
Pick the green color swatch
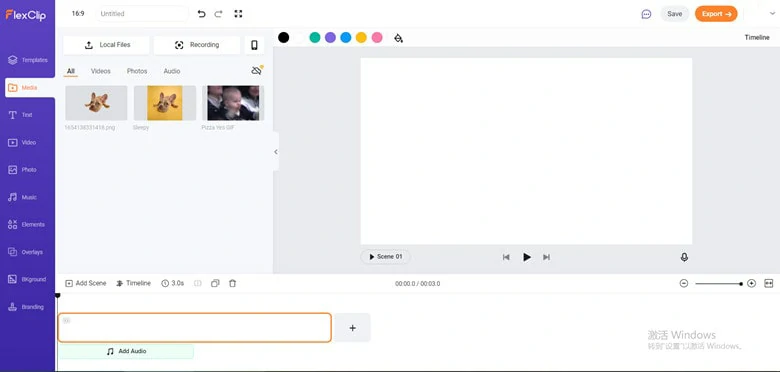click(x=314, y=37)
